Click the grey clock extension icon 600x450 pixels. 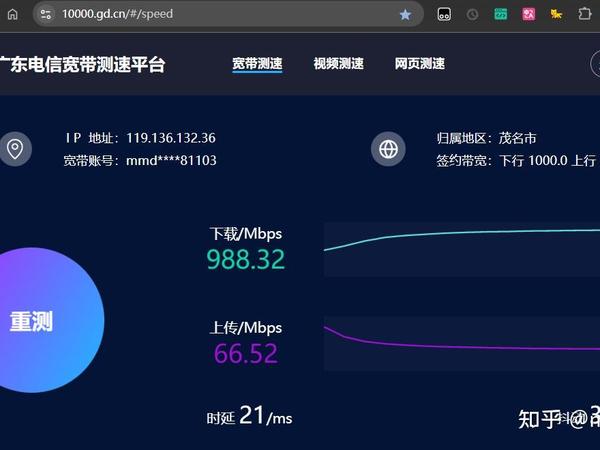pyautogui.click(x=473, y=15)
